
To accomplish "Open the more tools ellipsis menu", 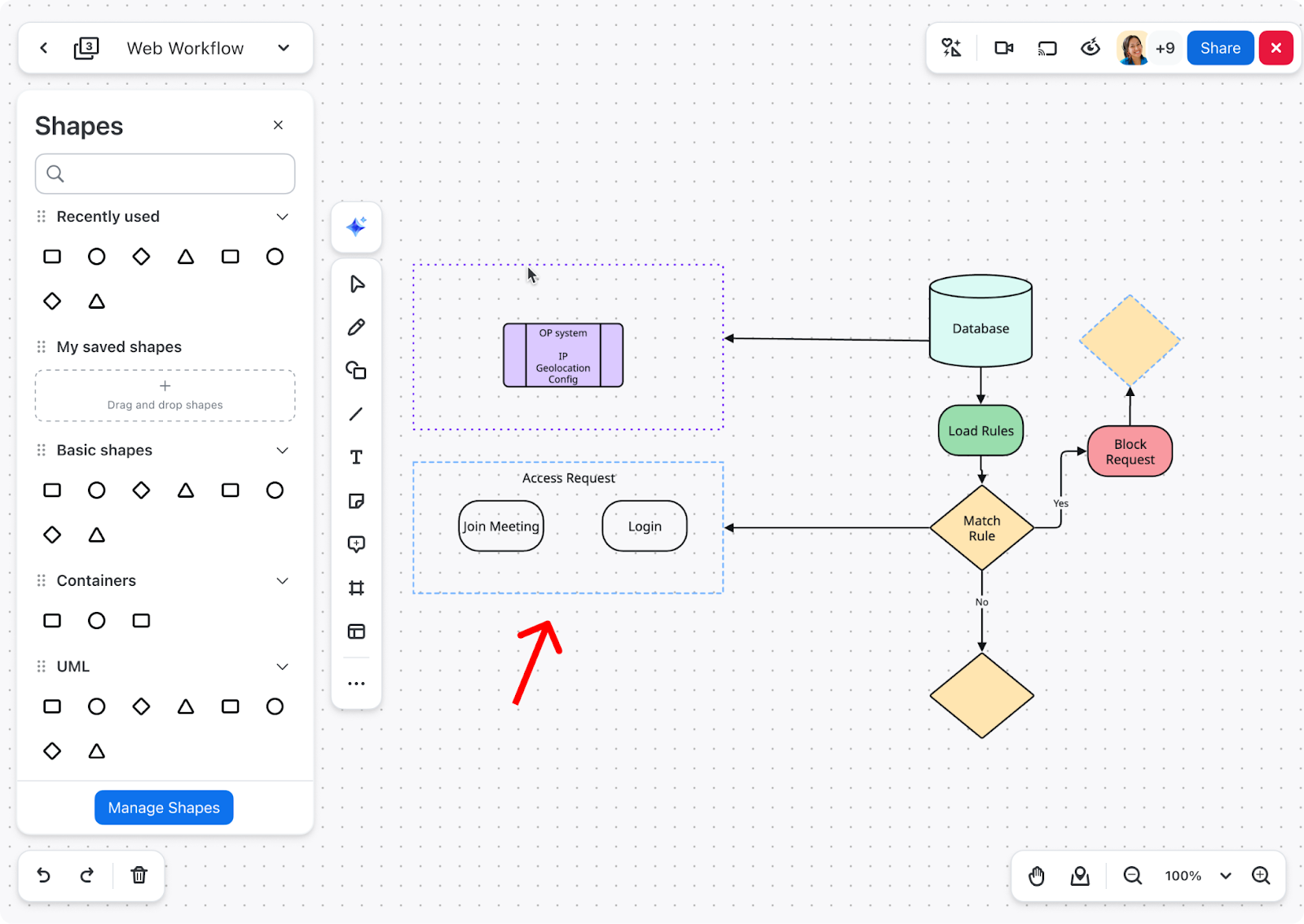I will (x=356, y=684).
